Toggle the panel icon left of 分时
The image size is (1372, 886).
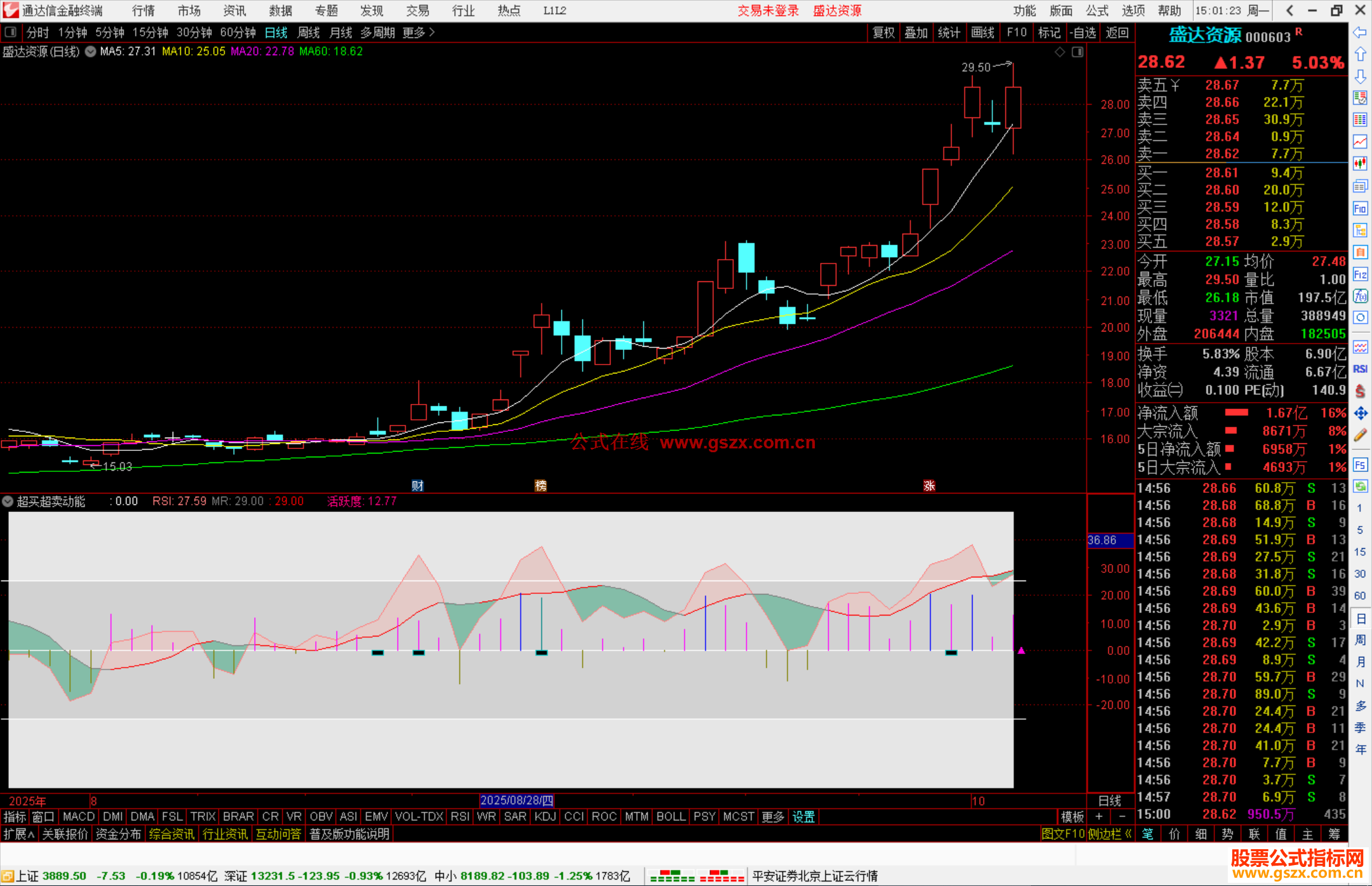[x=10, y=32]
